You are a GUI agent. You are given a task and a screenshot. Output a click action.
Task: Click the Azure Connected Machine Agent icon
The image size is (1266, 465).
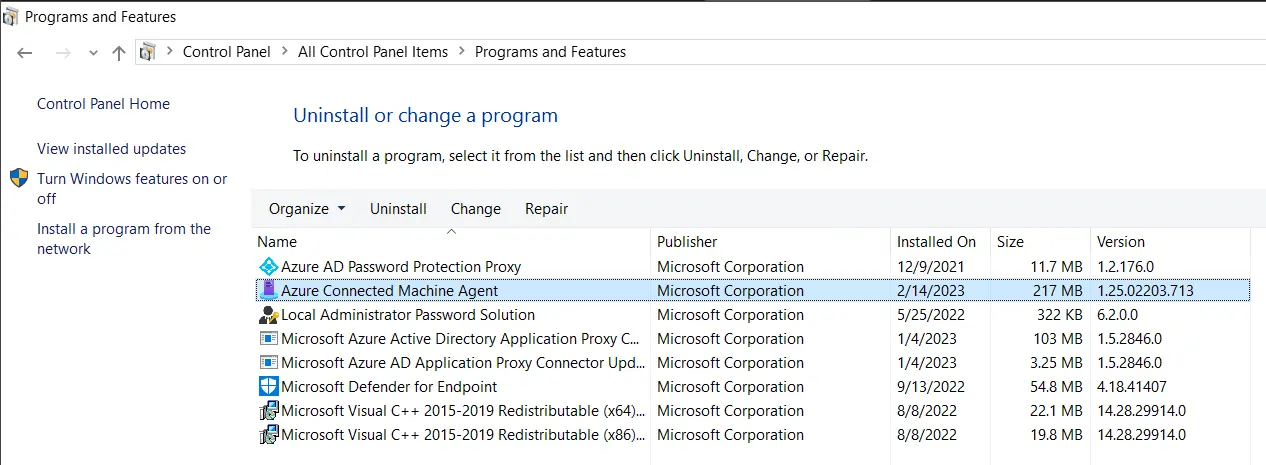(268, 291)
